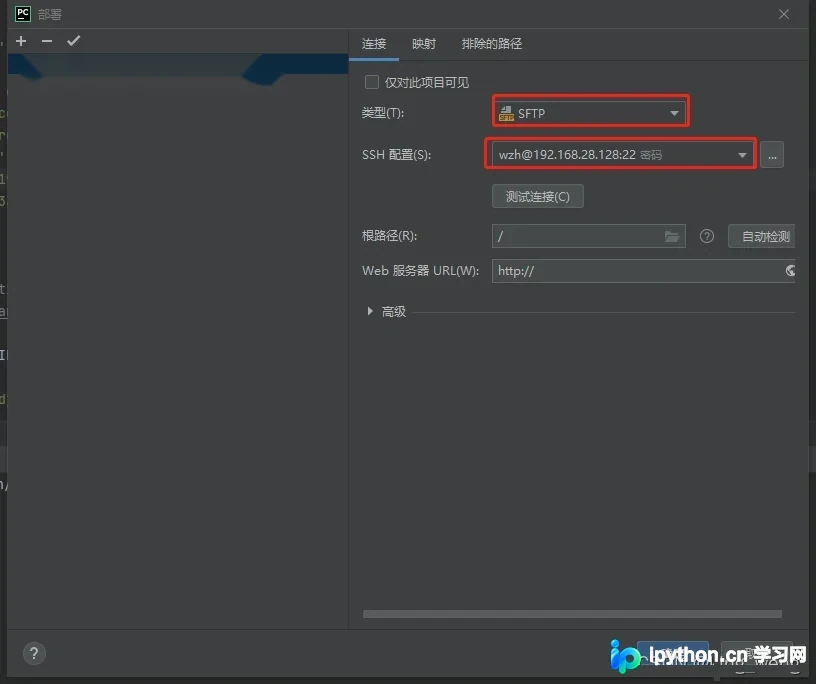Mark server as default with checkmark icon

click(73, 41)
